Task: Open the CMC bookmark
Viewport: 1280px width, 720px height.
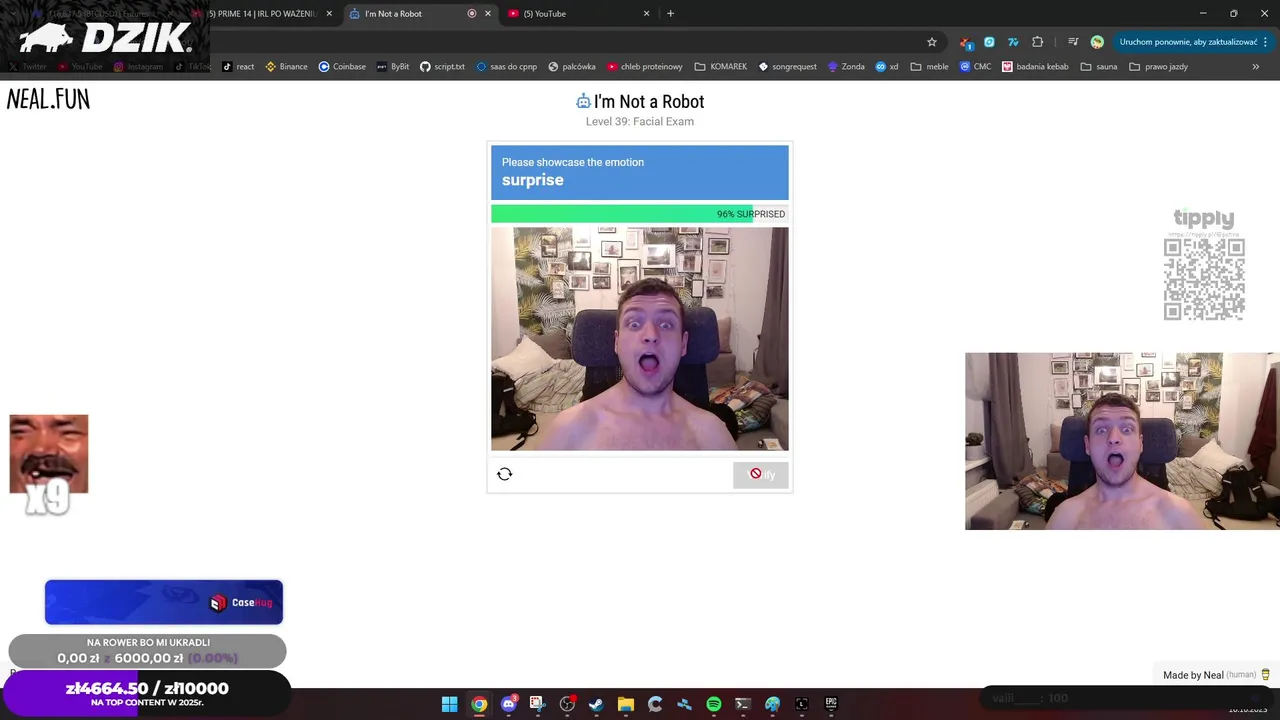Action: coord(975,67)
